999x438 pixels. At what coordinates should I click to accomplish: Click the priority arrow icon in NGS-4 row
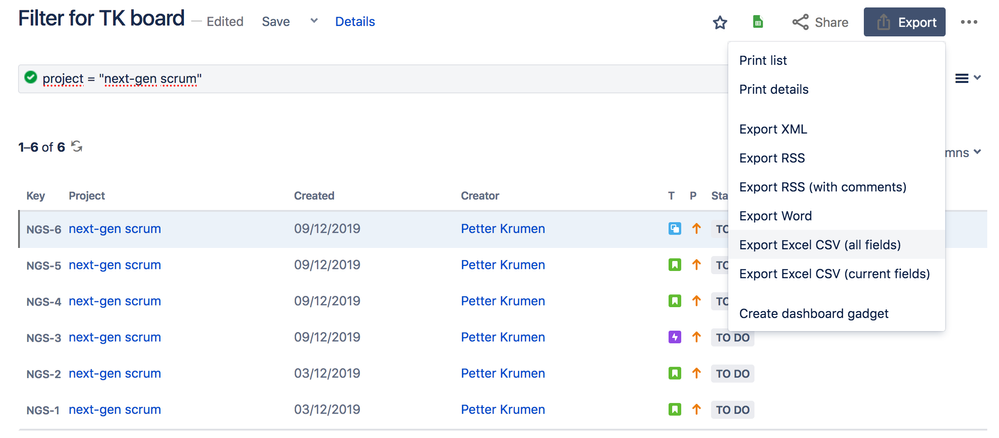[696, 301]
